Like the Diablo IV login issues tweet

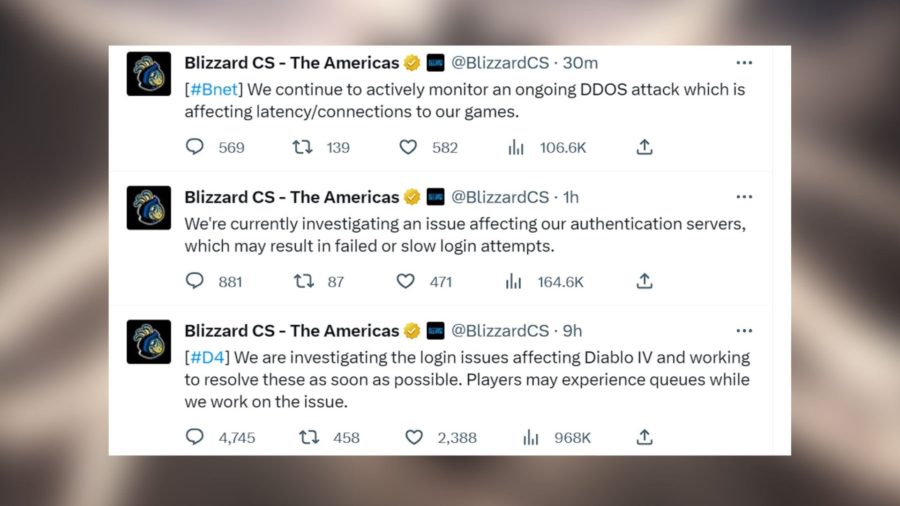click(414, 437)
